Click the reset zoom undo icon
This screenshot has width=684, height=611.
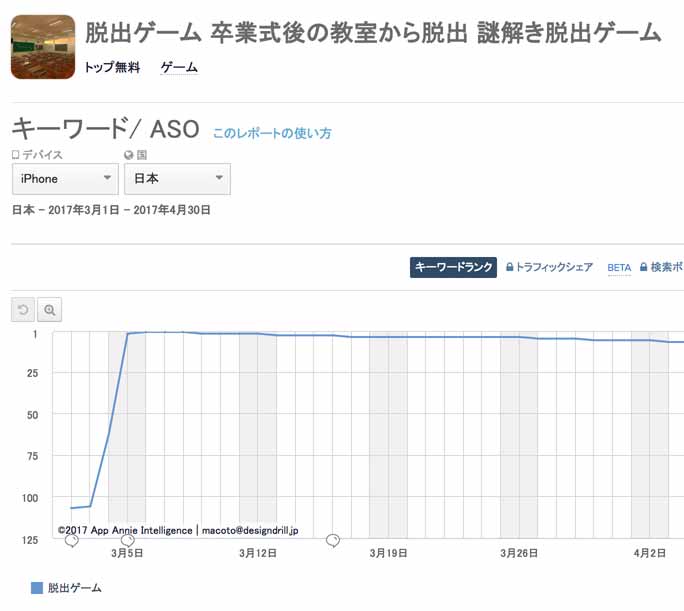coord(23,310)
